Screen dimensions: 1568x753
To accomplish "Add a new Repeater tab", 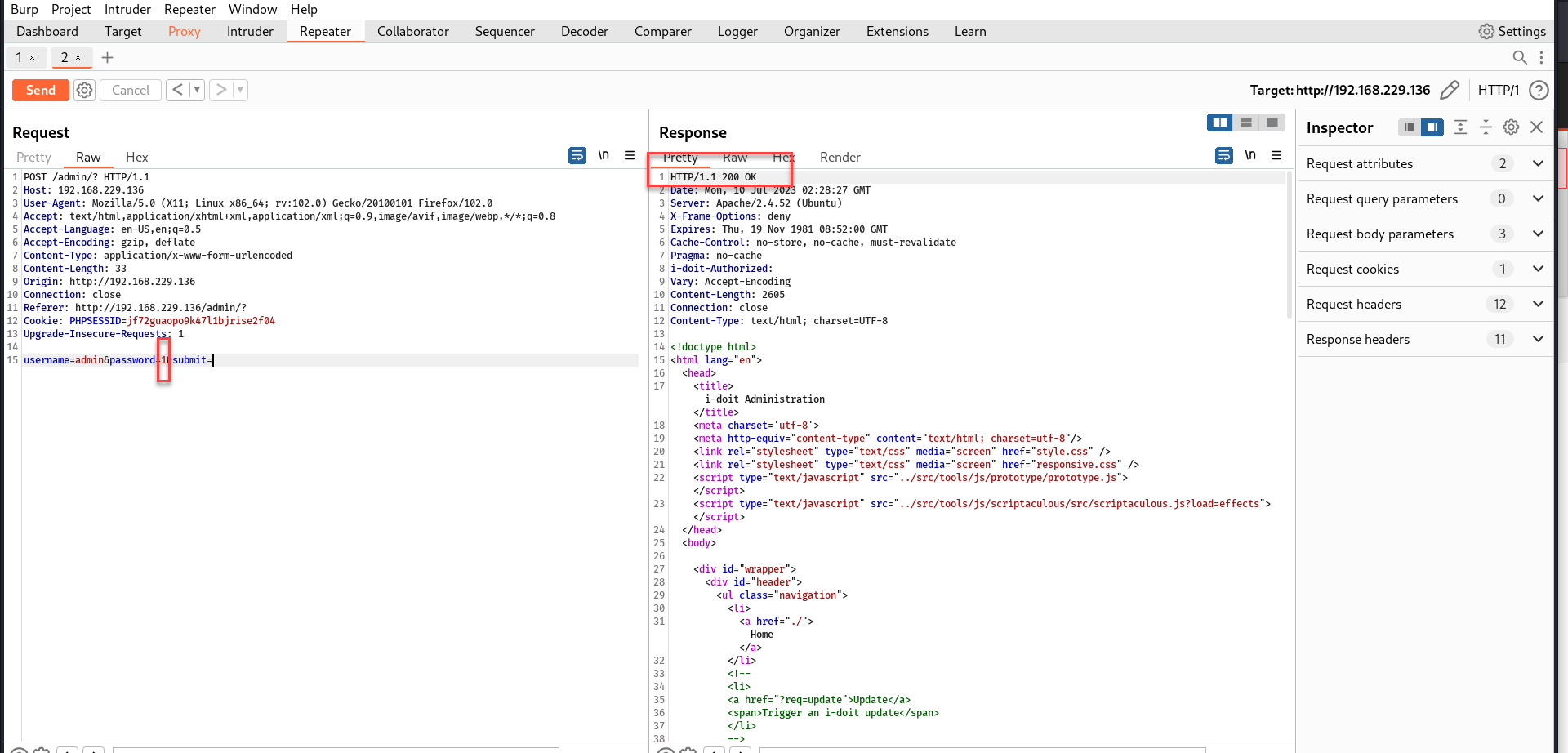I will 107,57.
